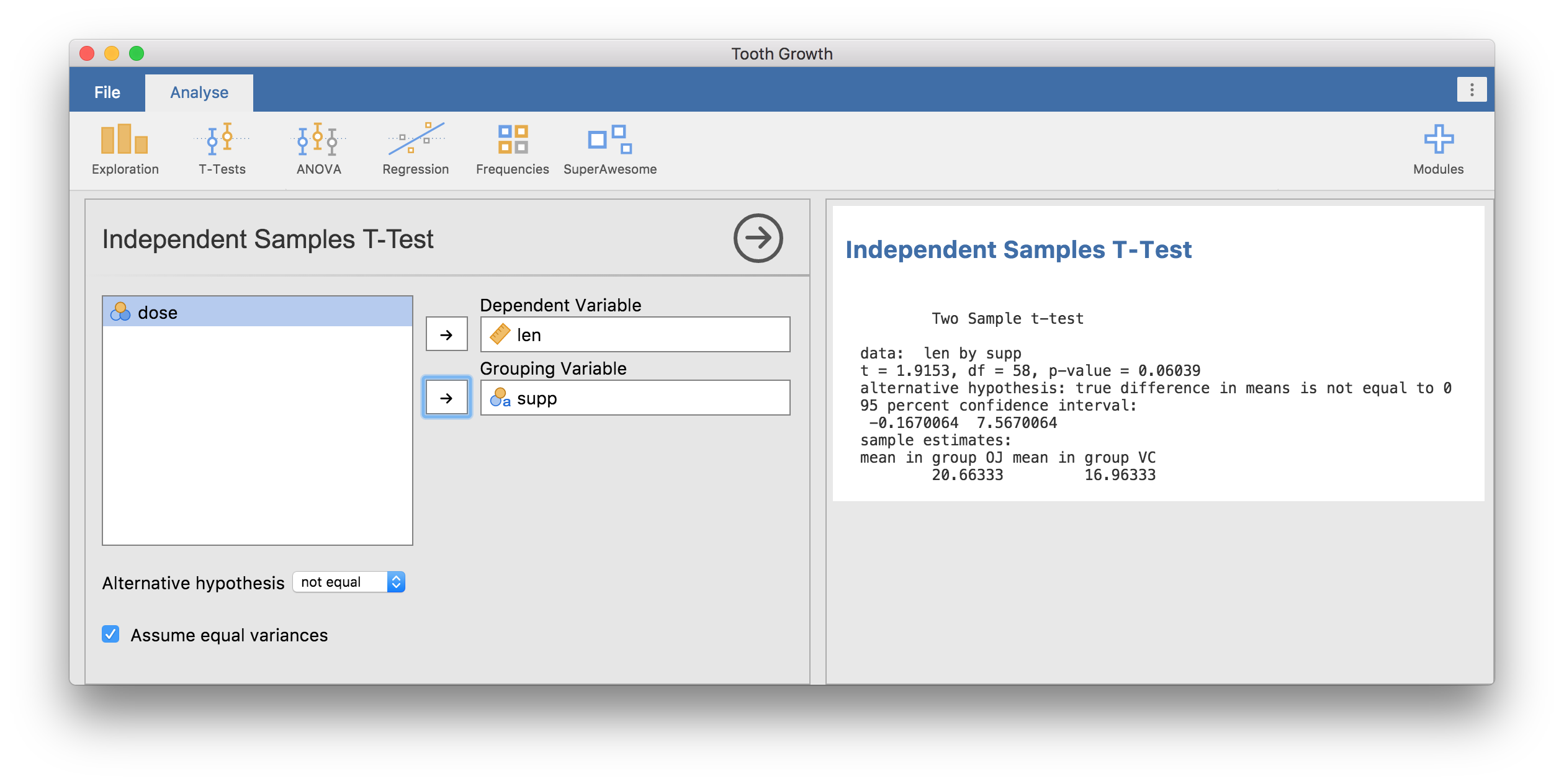Click the len item in Dependent Variable
The width and height of the screenshot is (1564, 784).
point(529,335)
